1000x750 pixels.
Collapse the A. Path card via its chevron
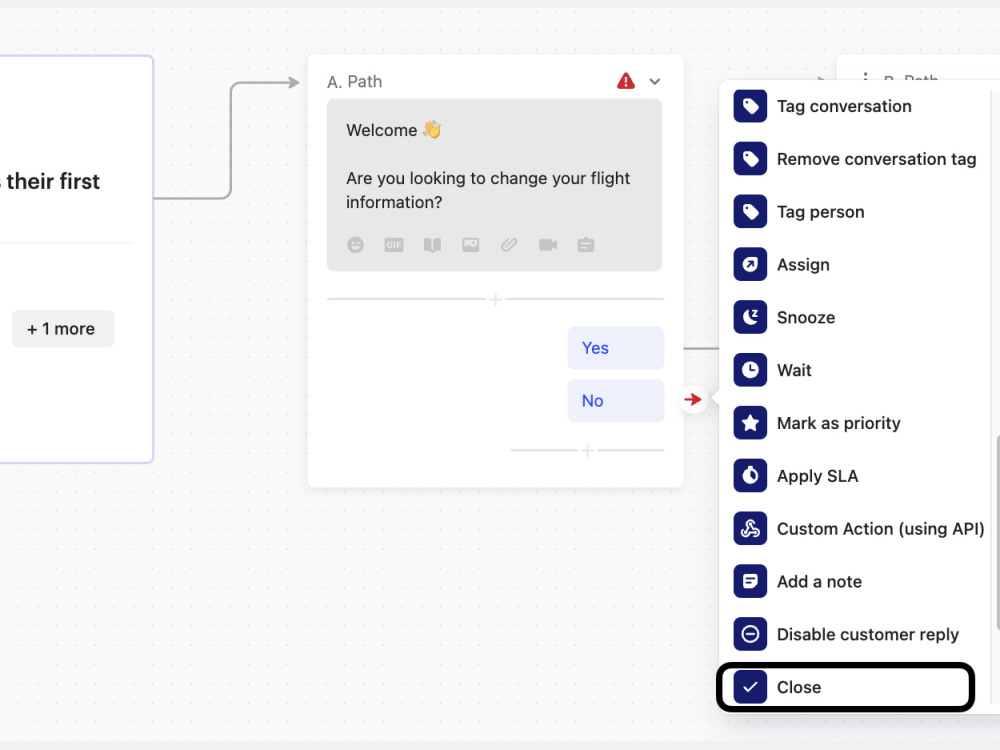coord(655,81)
